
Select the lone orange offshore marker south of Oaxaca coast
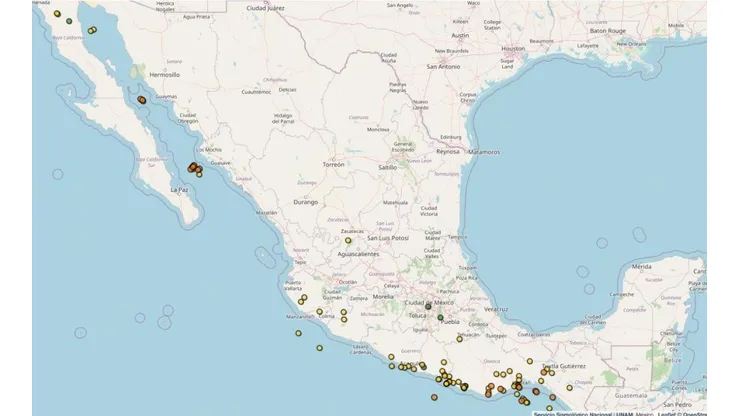[x=434, y=398]
